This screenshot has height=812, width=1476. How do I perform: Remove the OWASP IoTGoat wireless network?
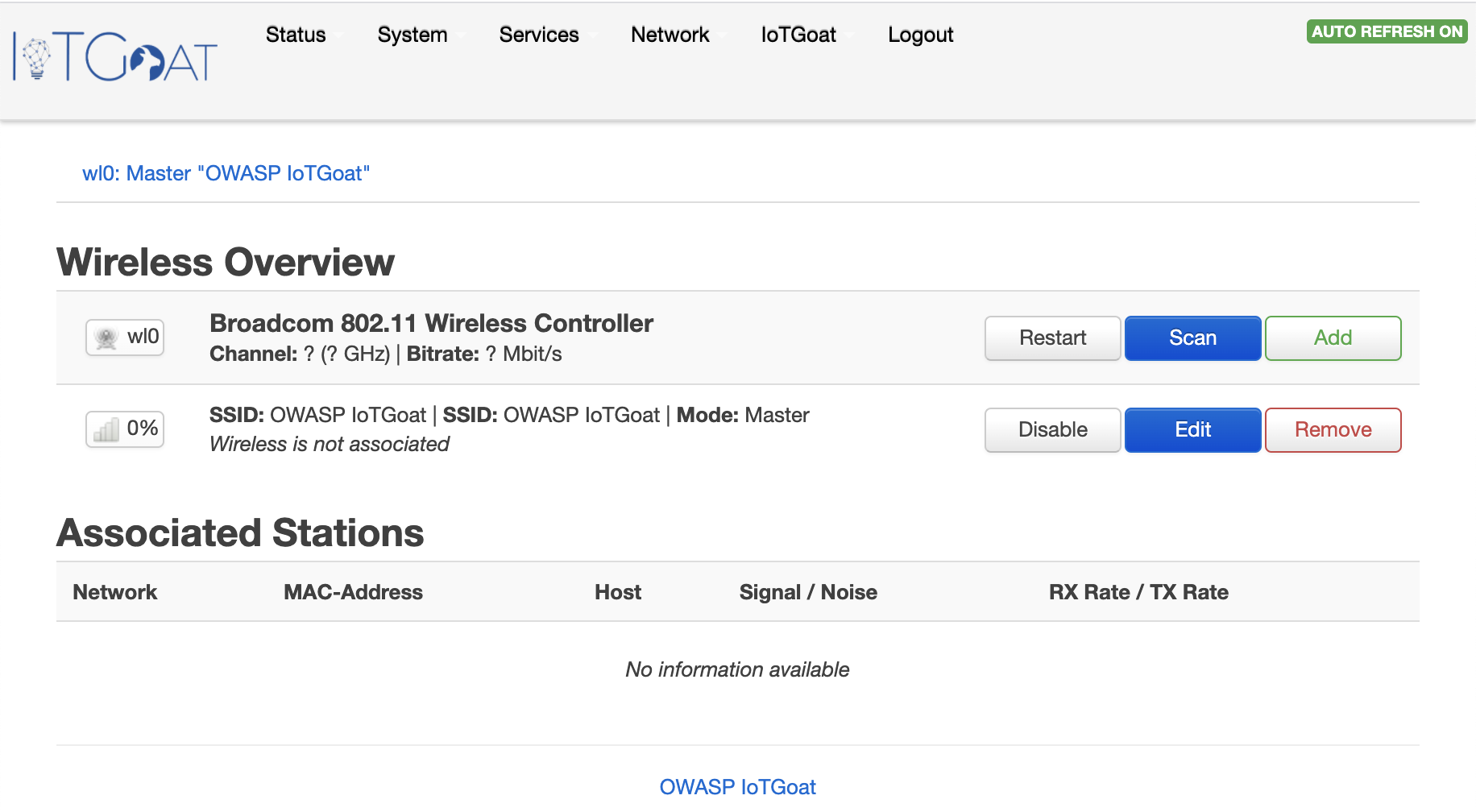(1333, 430)
